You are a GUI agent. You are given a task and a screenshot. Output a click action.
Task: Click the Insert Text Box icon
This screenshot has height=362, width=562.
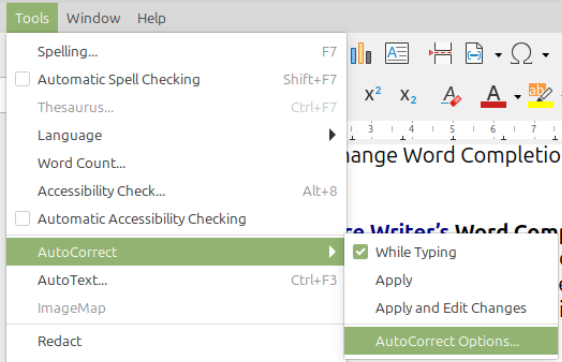click(396, 53)
